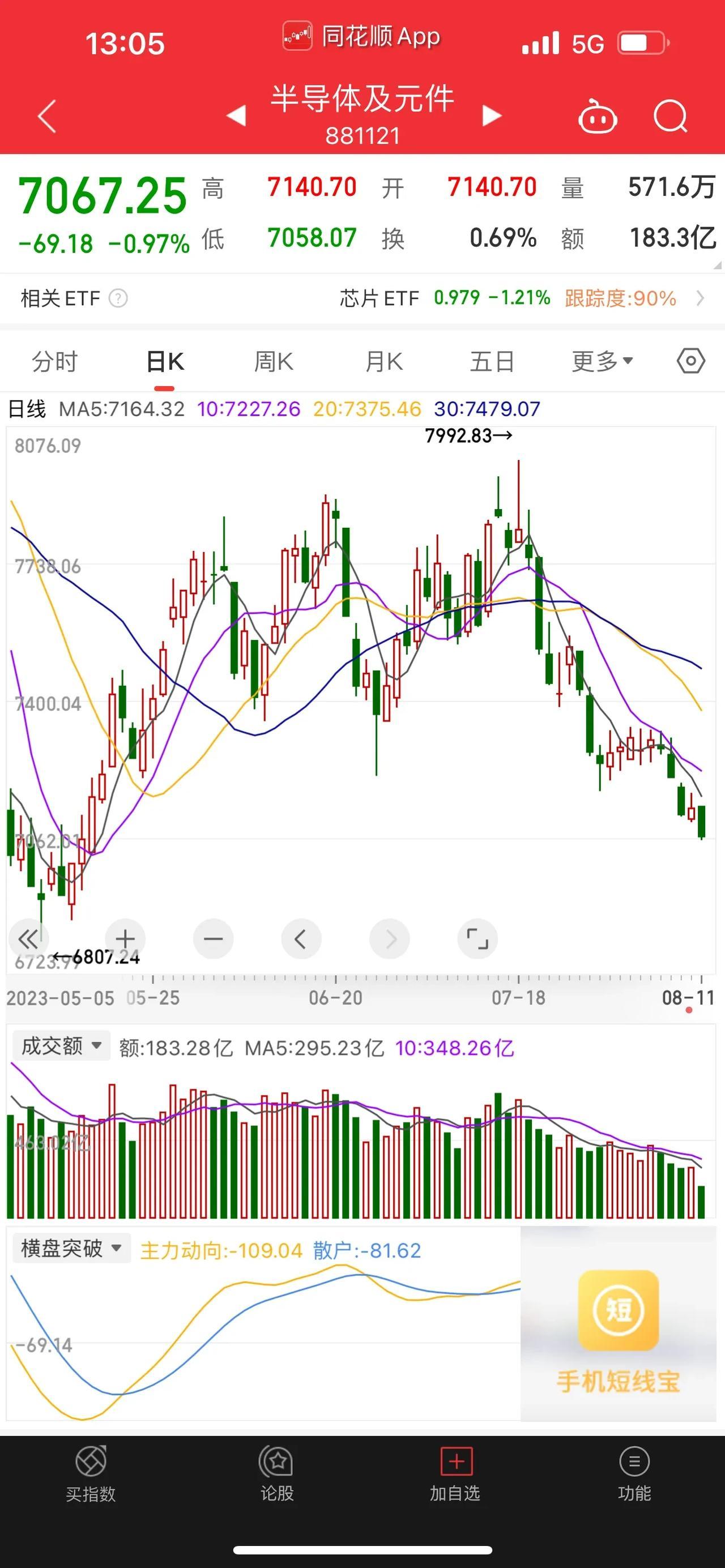
Task: Tap the 07-18 date label
Action: (519, 998)
